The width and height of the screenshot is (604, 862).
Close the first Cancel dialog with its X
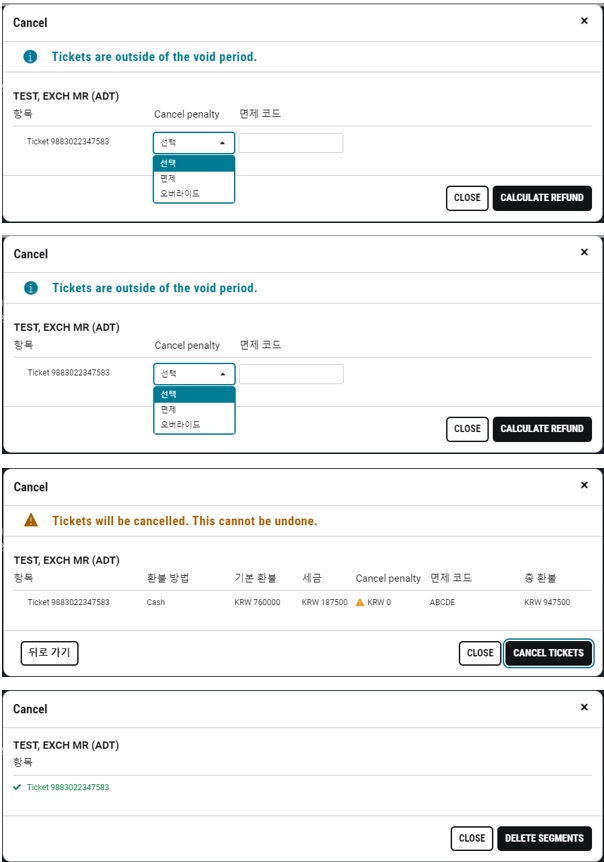tap(584, 21)
